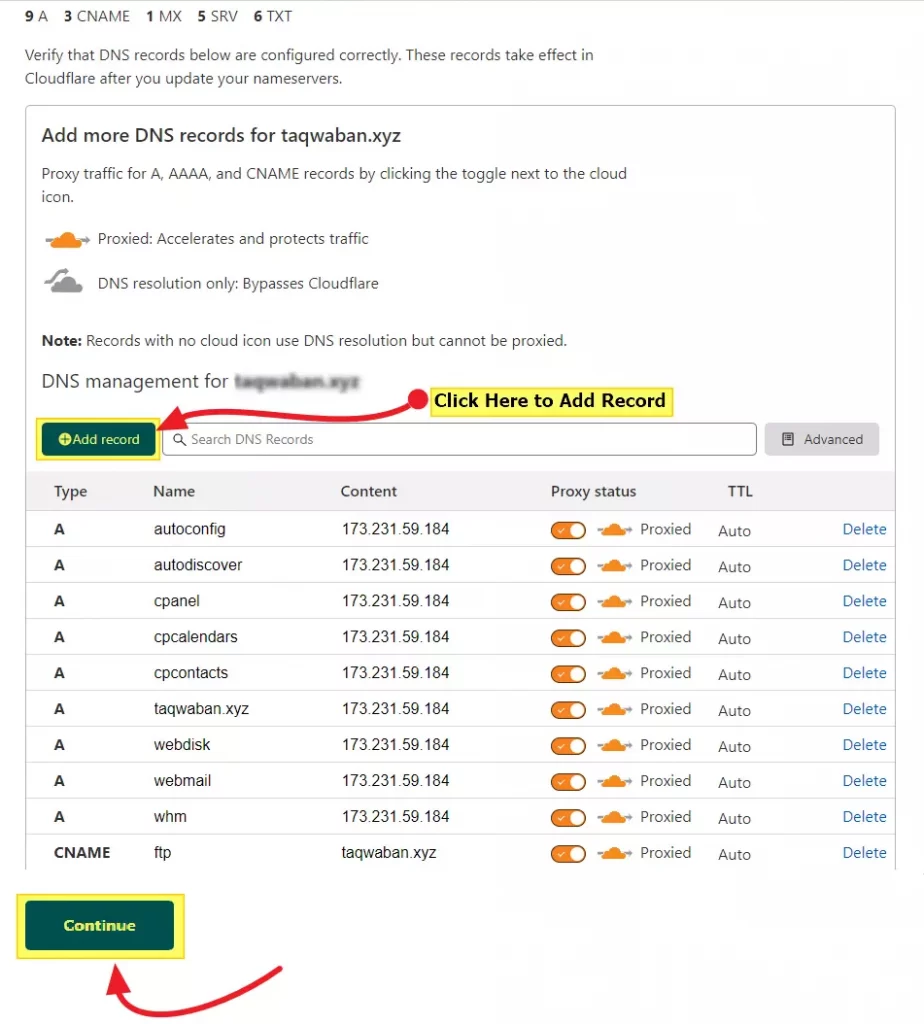Click the TTL column header
The image size is (924, 1024).
coord(740,491)
